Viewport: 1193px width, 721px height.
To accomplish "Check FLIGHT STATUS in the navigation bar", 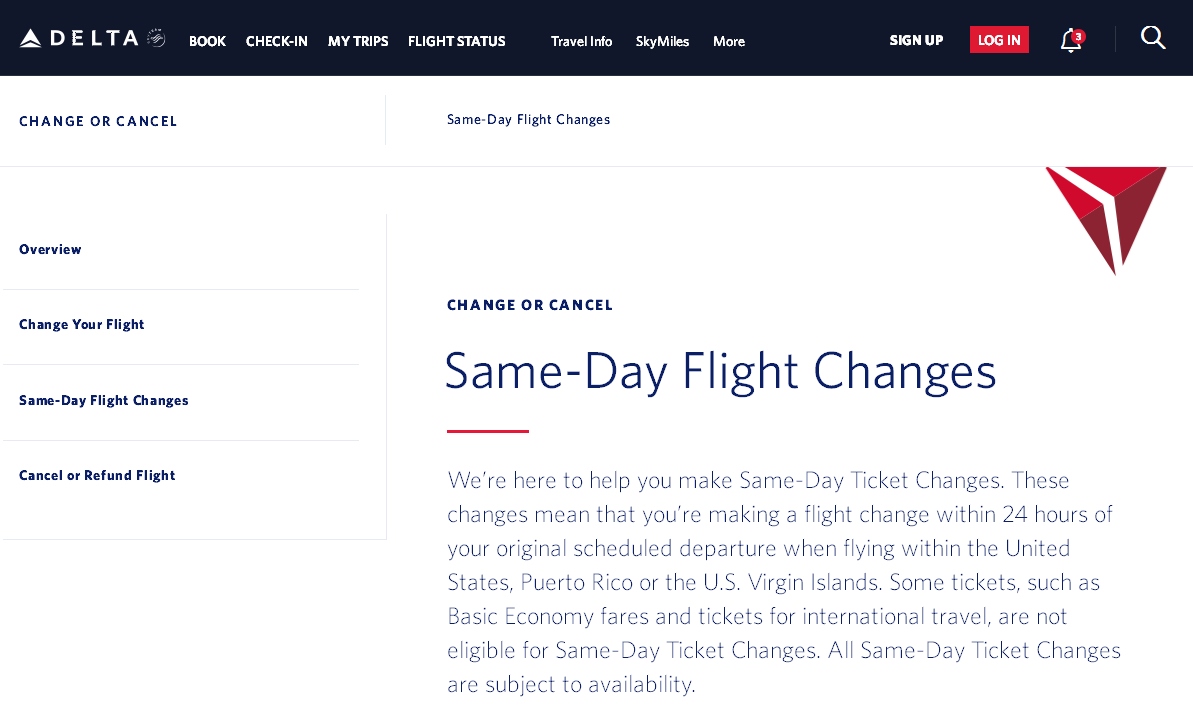I will click(456, 41).
